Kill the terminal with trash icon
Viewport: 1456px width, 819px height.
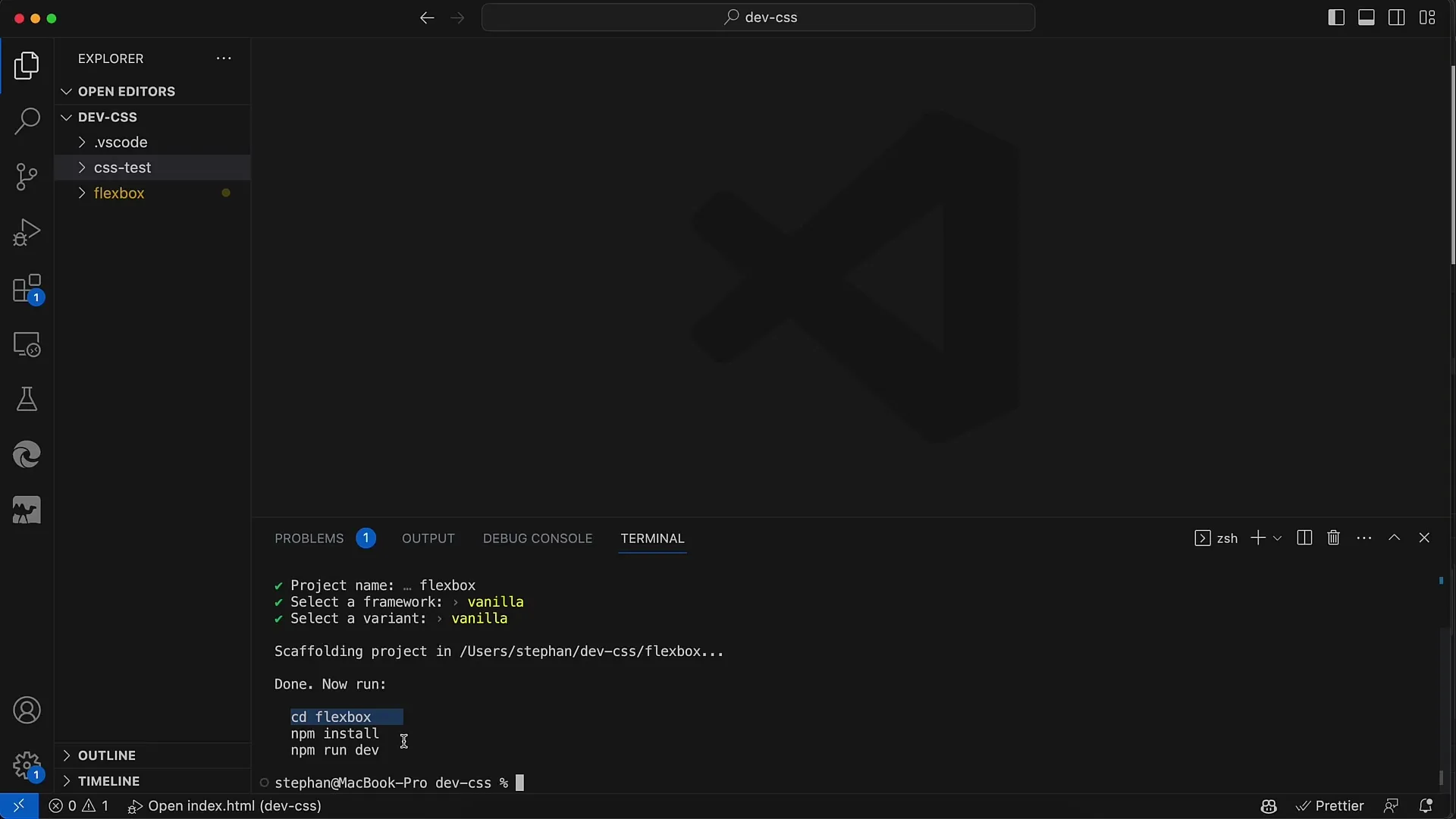1334,538
